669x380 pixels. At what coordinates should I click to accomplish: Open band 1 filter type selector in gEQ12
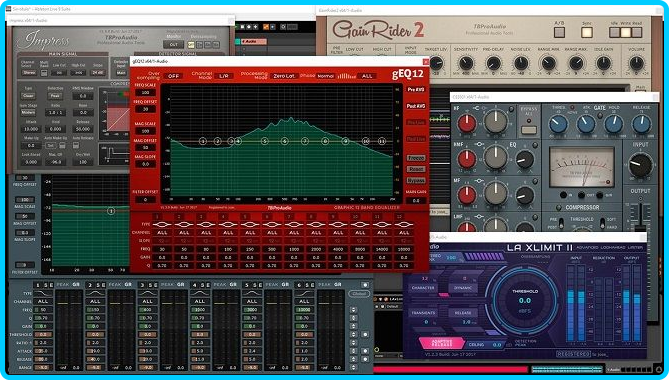click(162, 224)
